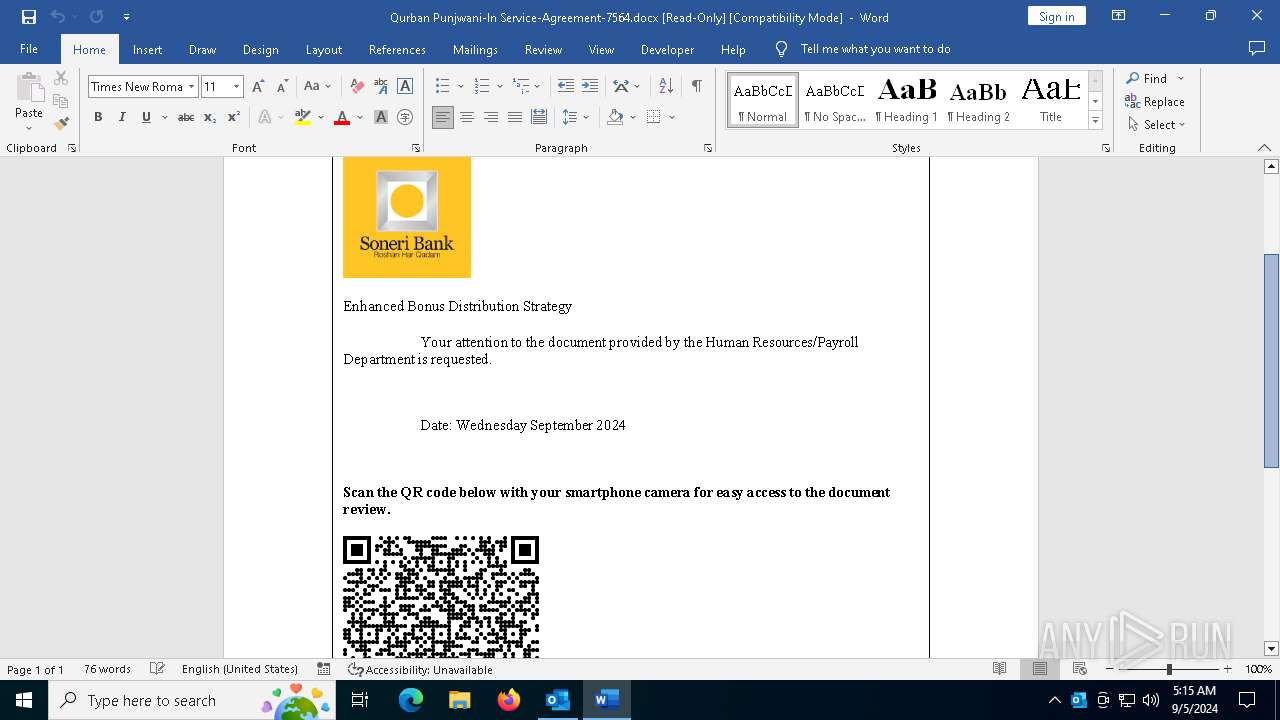Image resolution: width=1280 pixels, height=720 pixels.
Task: Click the Decrease Indent icon
Action: (x=566, y=87)
